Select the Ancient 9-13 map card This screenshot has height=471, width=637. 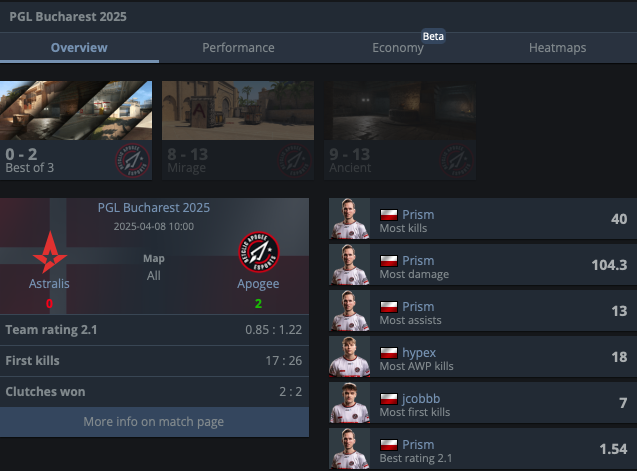(x=400, y=130)
